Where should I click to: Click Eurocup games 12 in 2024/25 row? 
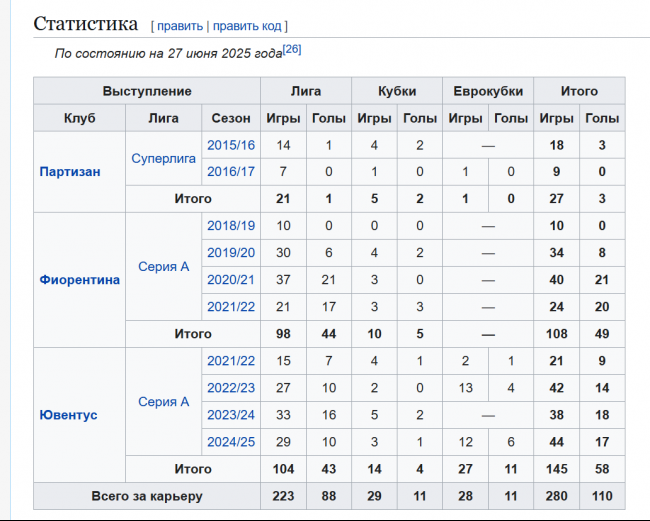[x=465, y=442]
